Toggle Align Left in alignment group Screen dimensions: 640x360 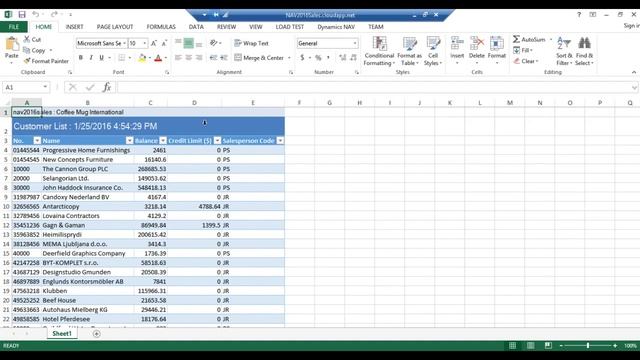click(x=178, y=58)
